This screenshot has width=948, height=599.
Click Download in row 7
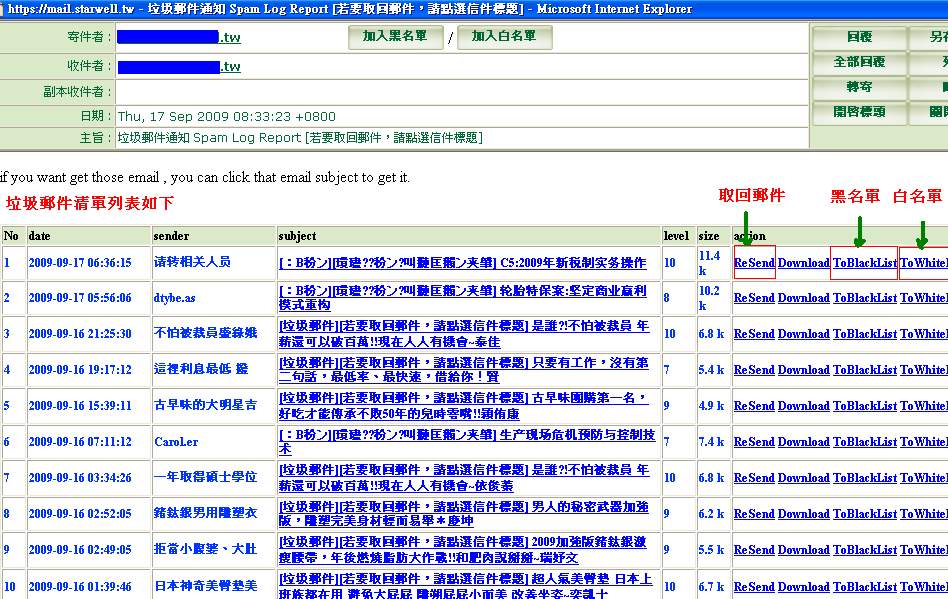(x=804, y=478)
